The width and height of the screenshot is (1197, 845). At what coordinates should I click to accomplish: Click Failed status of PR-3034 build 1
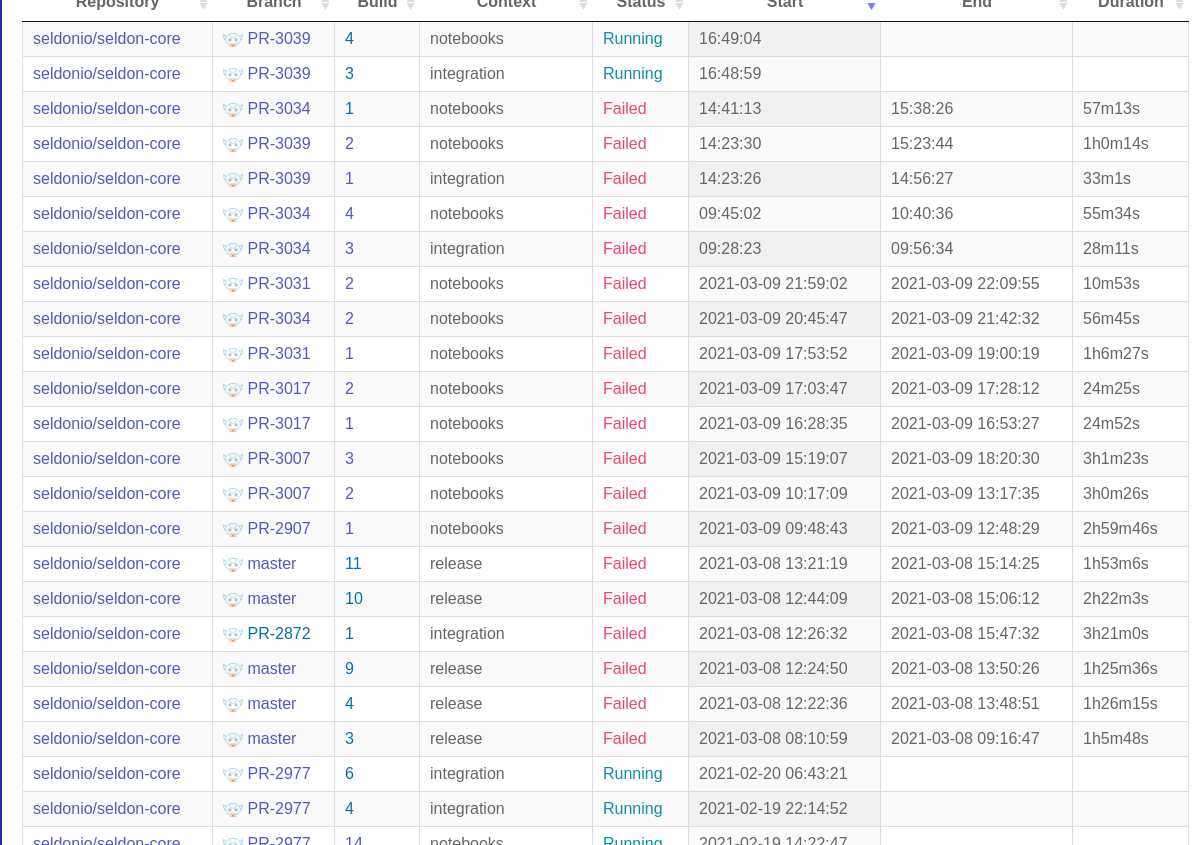click(x=624, y=108)
